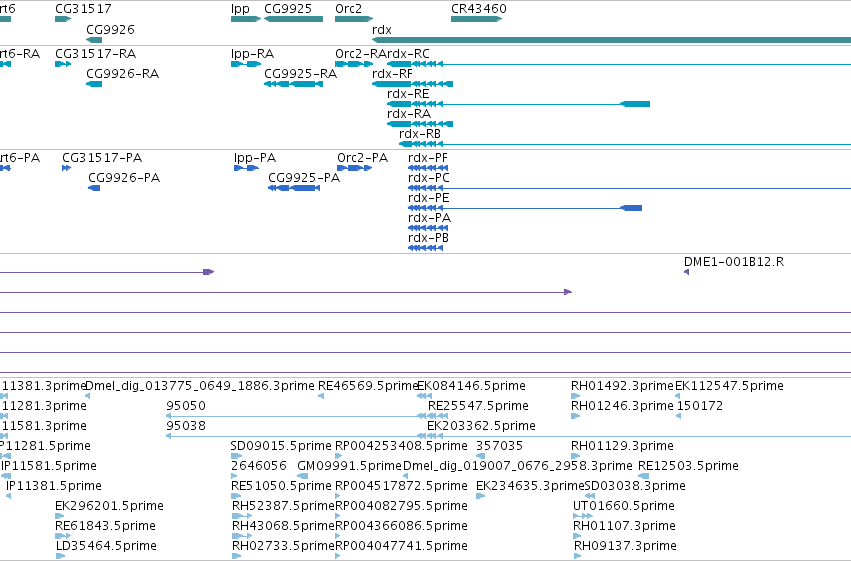Click the EK084146.5prime EST label
The width and height of the screenshot is (851, 561).
pyautogui.click(x=472, y=386)
